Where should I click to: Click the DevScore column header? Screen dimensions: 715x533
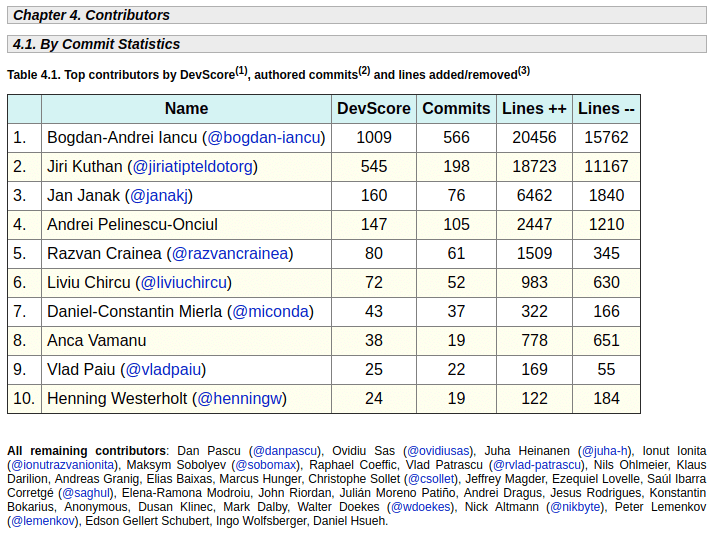point(373,109)
